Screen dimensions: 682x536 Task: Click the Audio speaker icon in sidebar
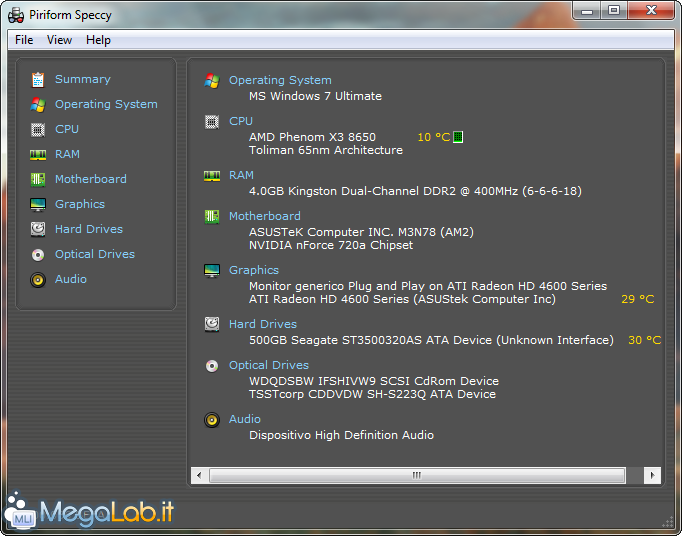point(38,279)
